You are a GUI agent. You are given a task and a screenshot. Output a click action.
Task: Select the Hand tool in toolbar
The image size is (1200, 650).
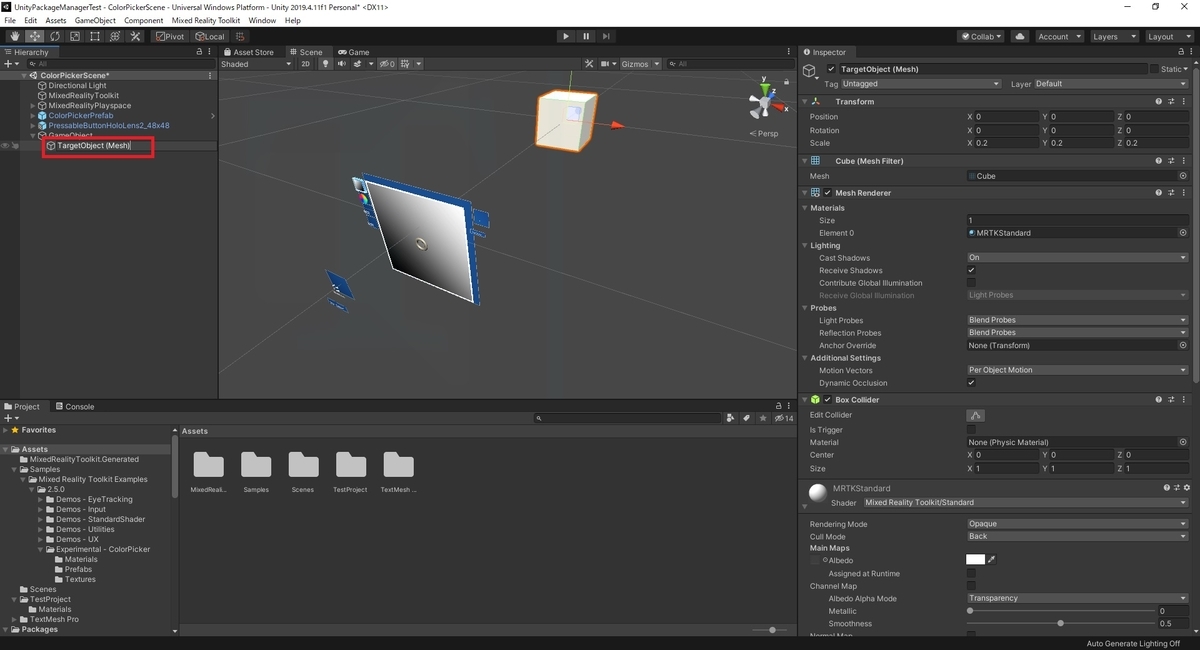coord(14,37)
